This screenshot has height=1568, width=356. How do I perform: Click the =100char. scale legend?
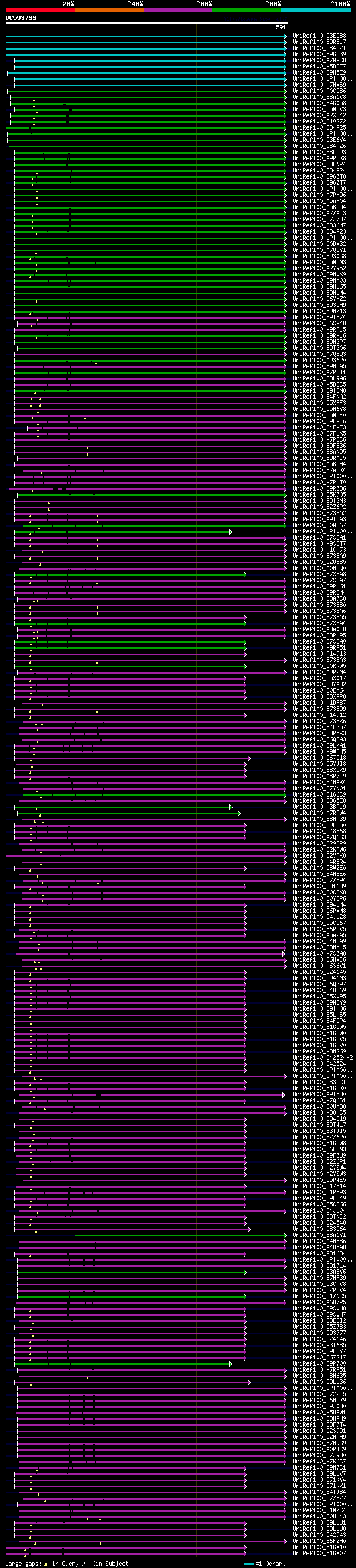[264, 1563]
